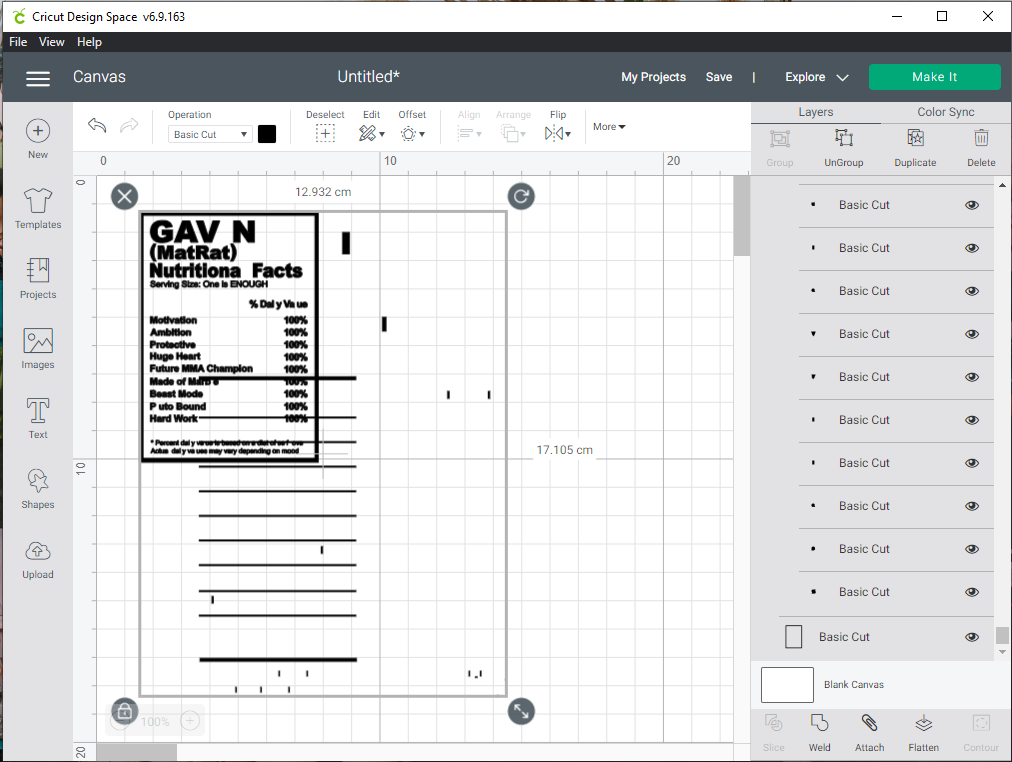Hide the top Basic Cut layer

(971, 205)
